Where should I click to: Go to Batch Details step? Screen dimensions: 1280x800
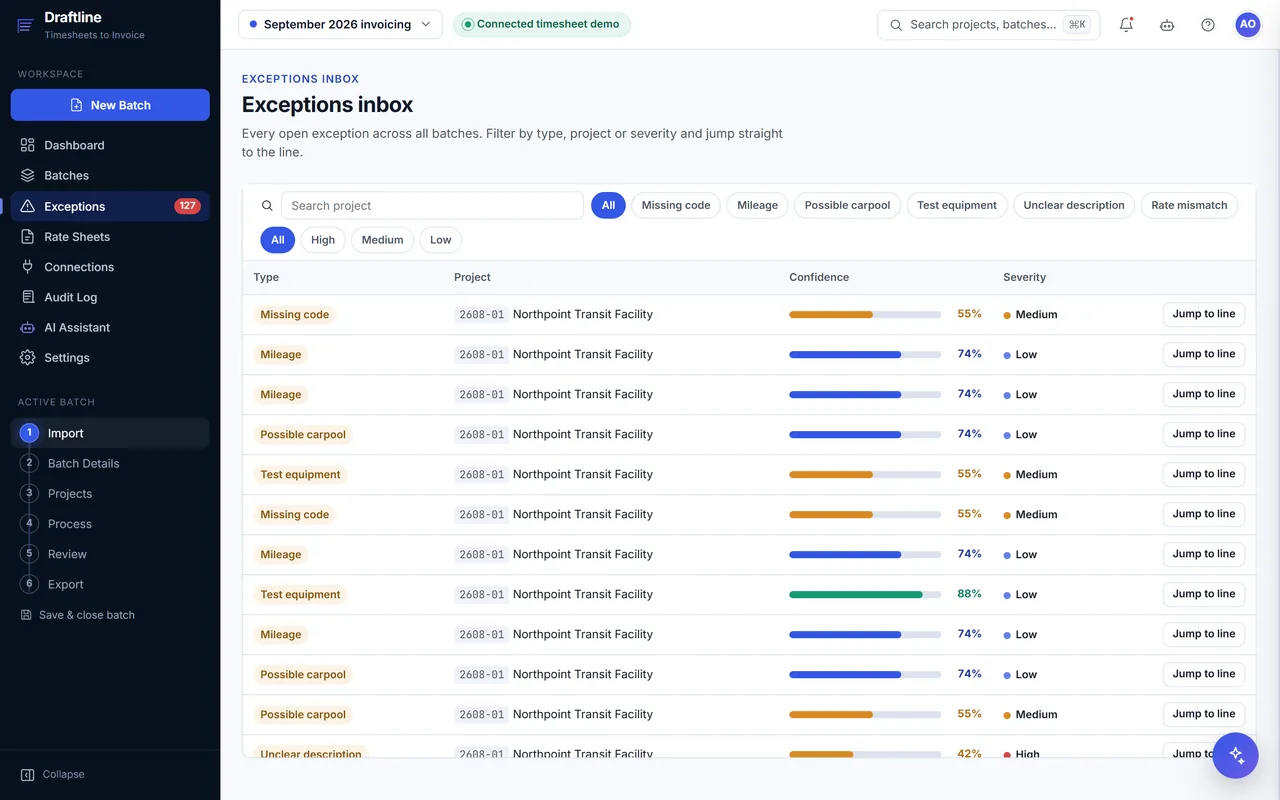click(110, 463)
